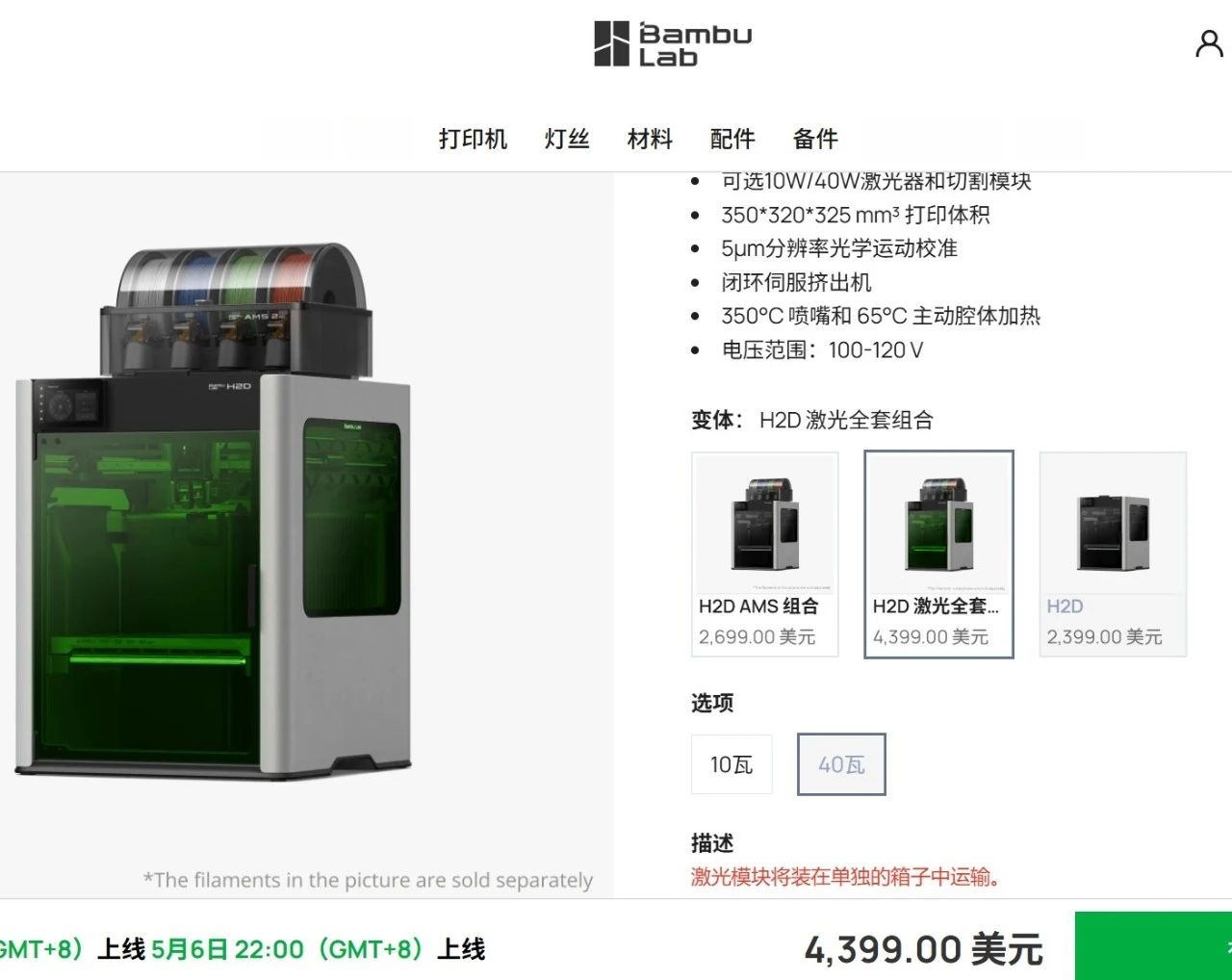Viewport: 1232px width, 980px height.
Task: Open the 灯丝 menu
Action: pyautogui.click(x=567, y=139)
